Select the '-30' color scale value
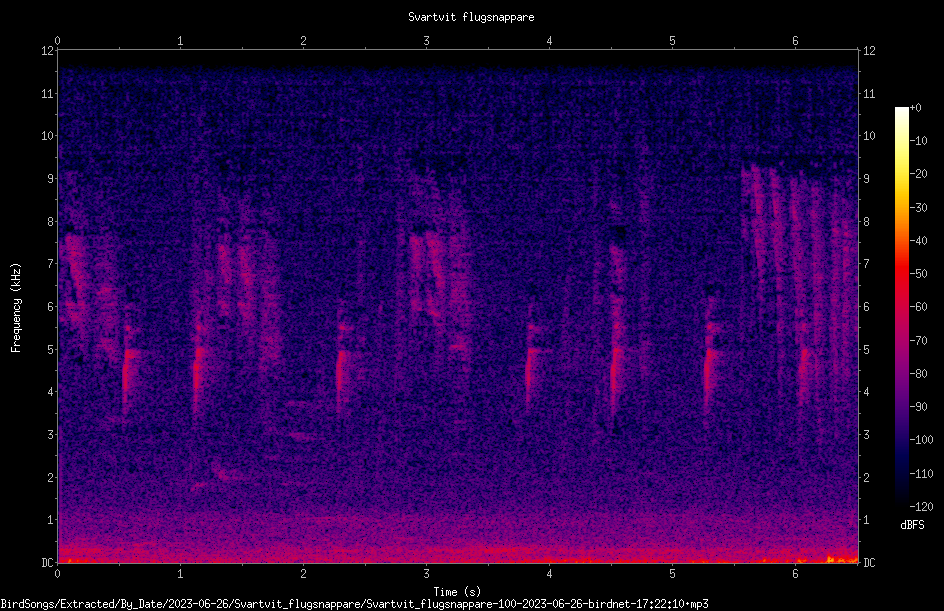944x611 pixels. (x=919, y=208)
